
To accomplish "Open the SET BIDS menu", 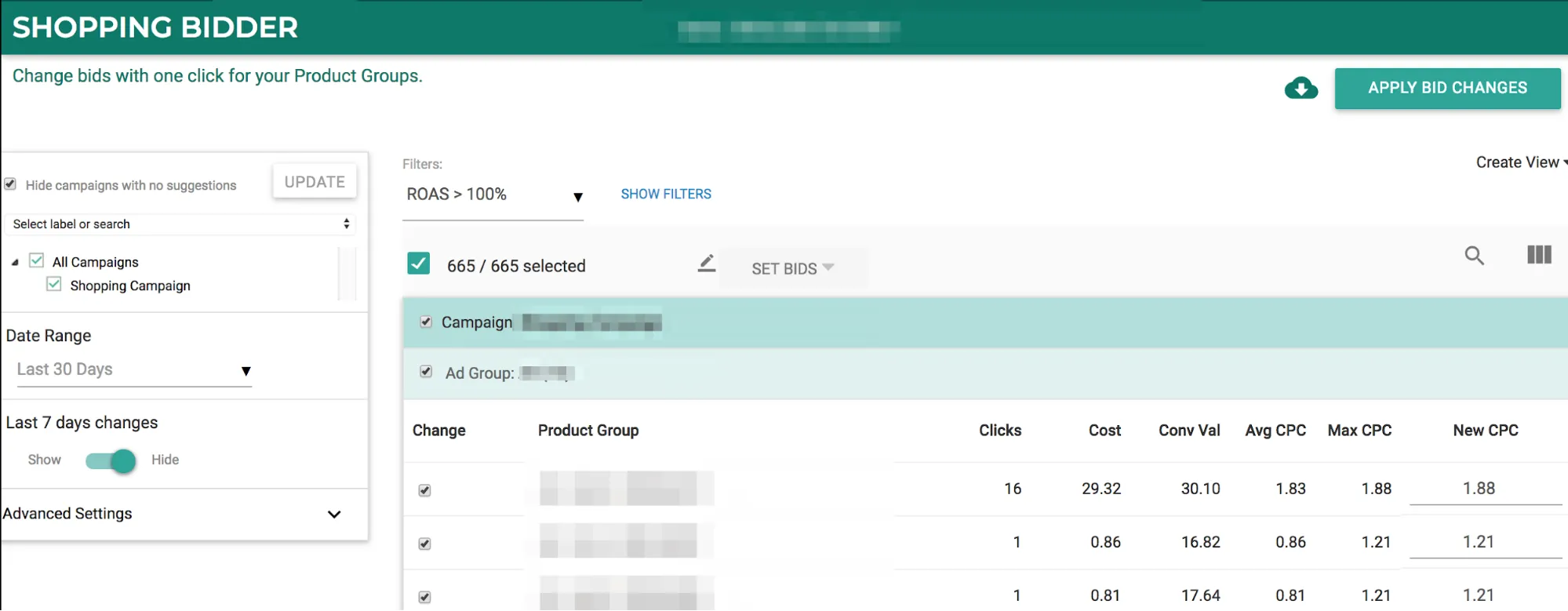I will [x=792, y=268].
